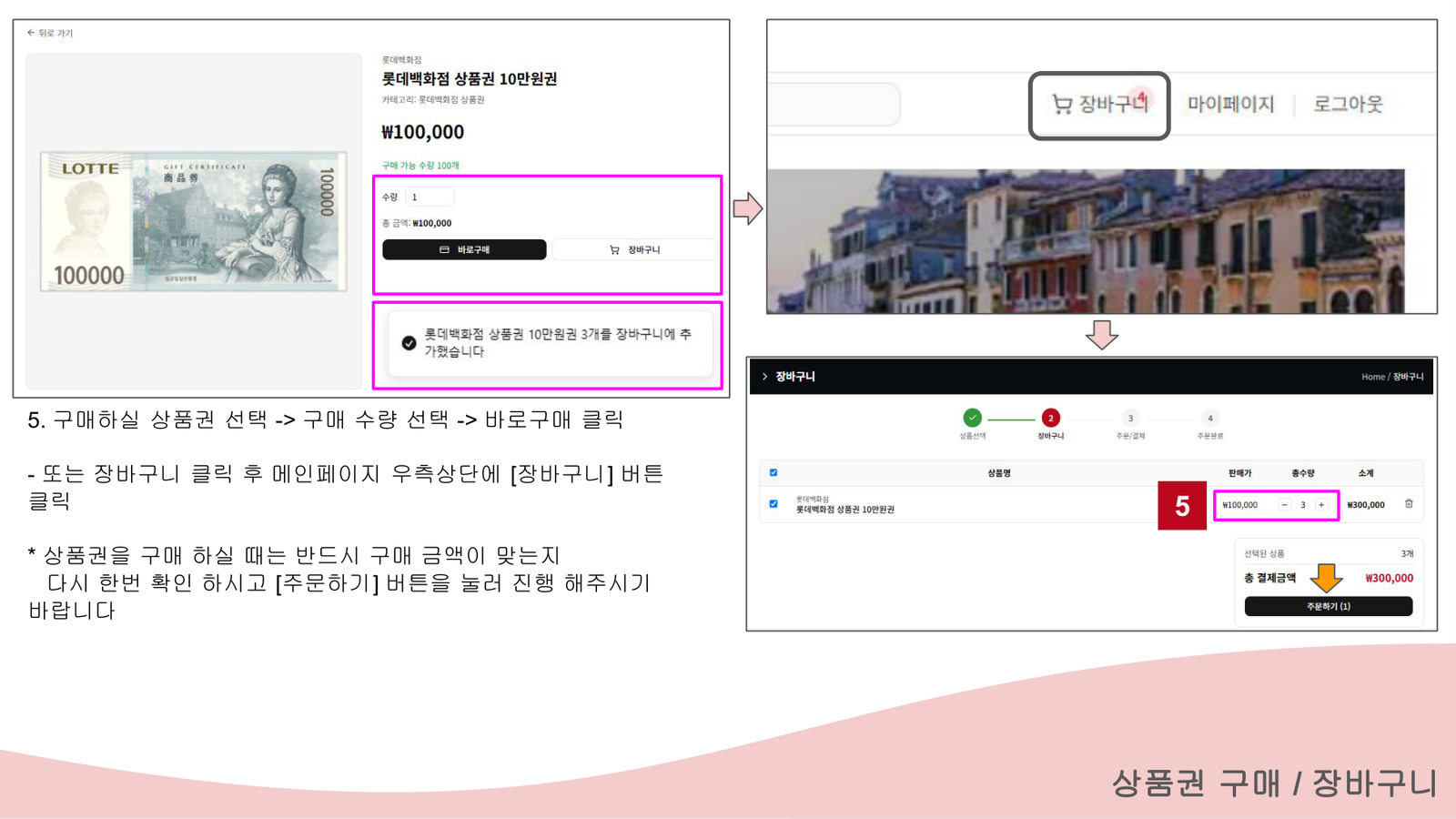Image resolution: width=1456 pixels, height=819 pixels.
Task: Click cart item name 롯데백화점 상품권 10만원권
Action: click(844, 510)
